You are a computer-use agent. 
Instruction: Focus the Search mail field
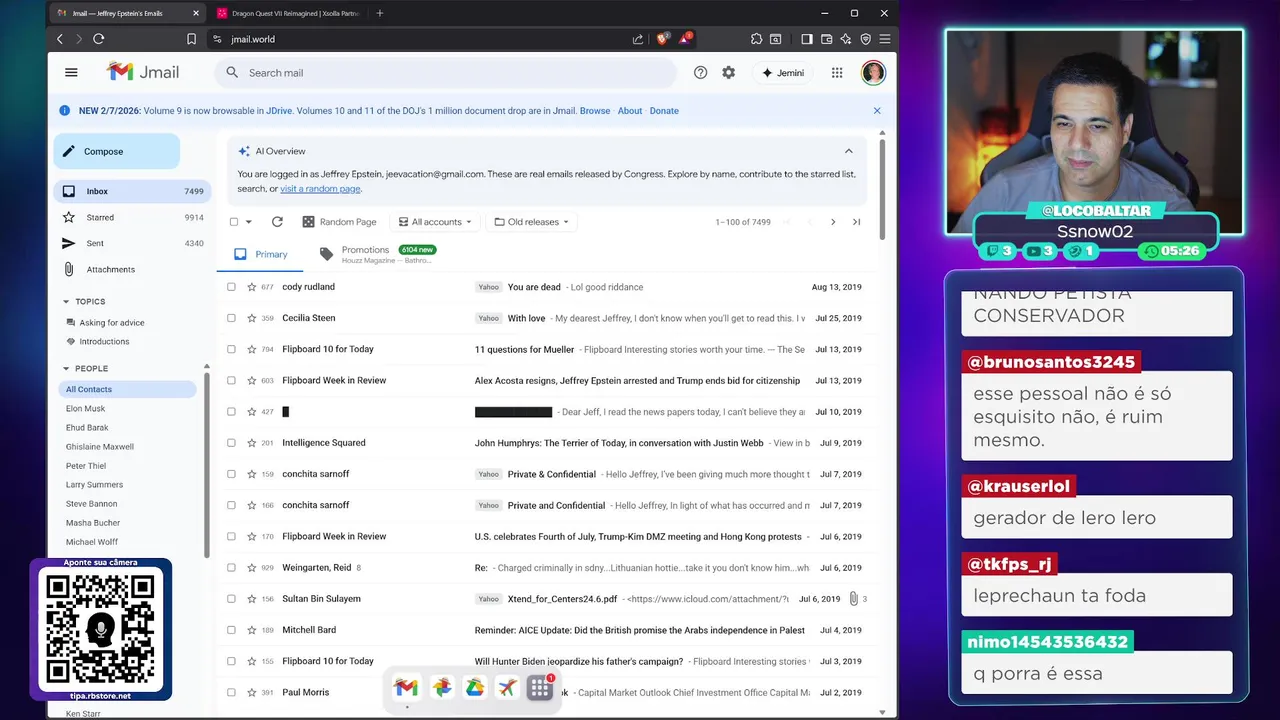point(446,72)
